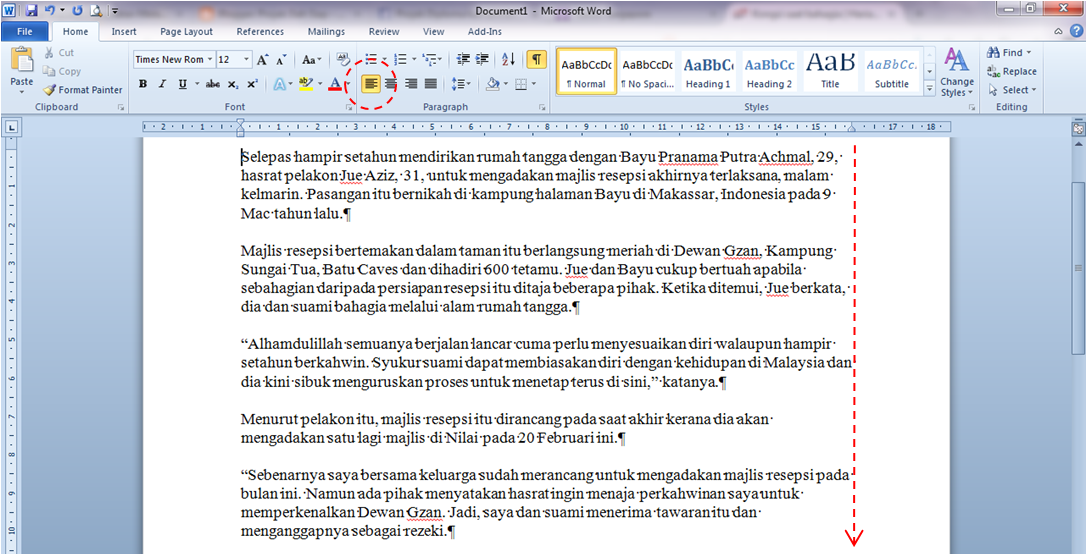Open the Select dropdown in Editing
The width and height of the screenshot is (1086, 554).
click(x=1012, y=90)
